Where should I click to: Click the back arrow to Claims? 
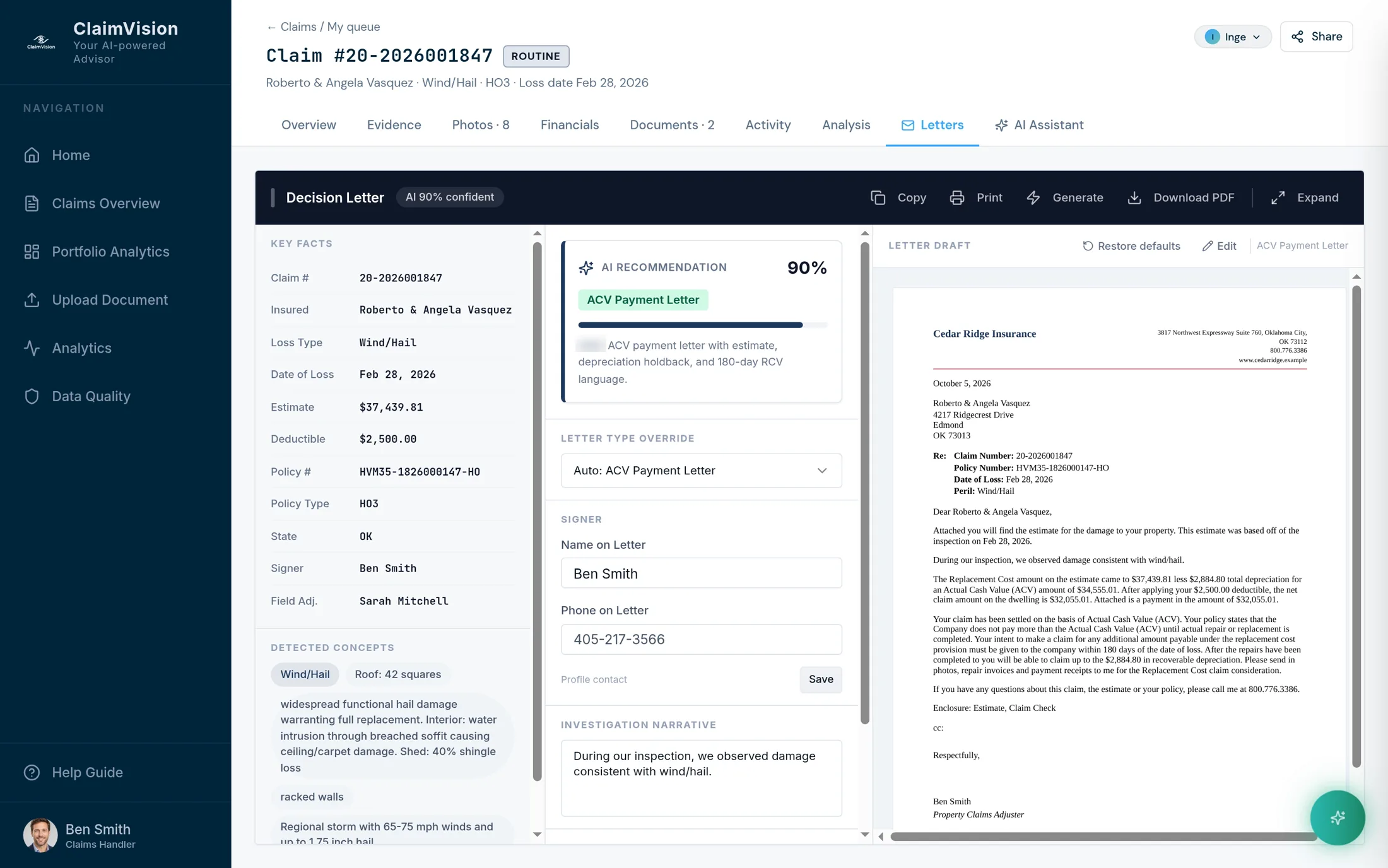[x=271, y=27]
